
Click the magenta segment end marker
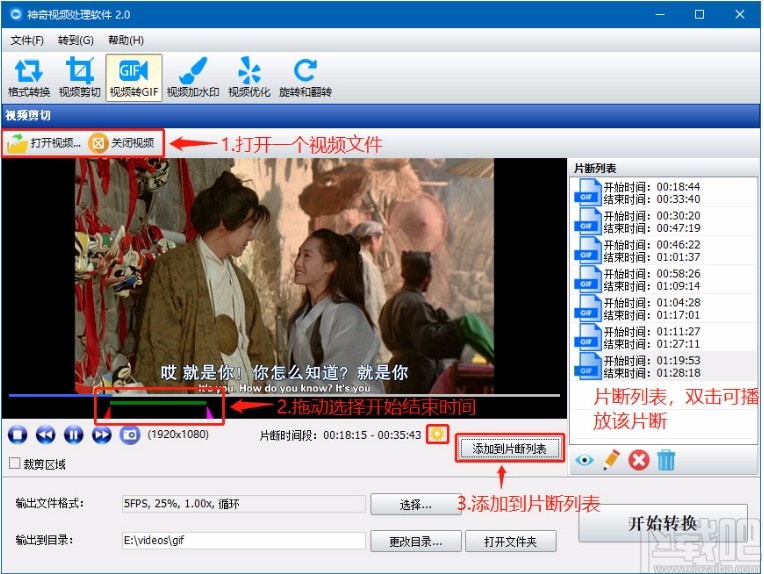pos(209,413)
